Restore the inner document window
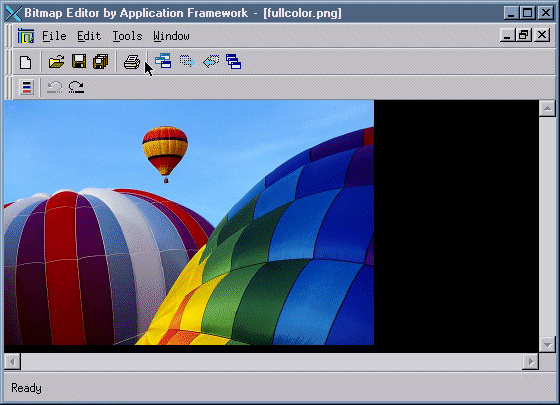The width and height of the screenshot is (560, 405). pyautogui.click(x=524, y=35)
